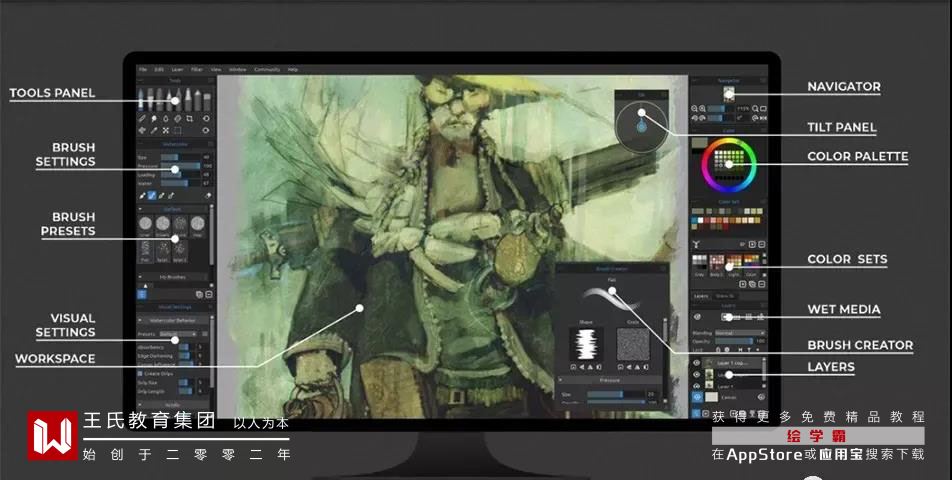Open the Presets dropdown in Visual Settings

pos(178,334)
